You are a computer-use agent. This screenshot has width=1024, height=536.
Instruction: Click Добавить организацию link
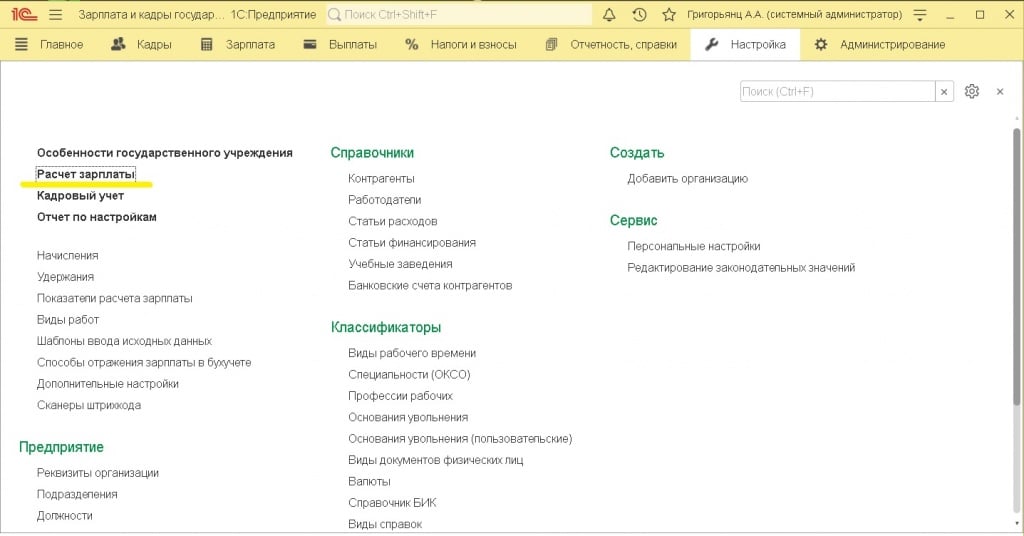click(687, 178)
